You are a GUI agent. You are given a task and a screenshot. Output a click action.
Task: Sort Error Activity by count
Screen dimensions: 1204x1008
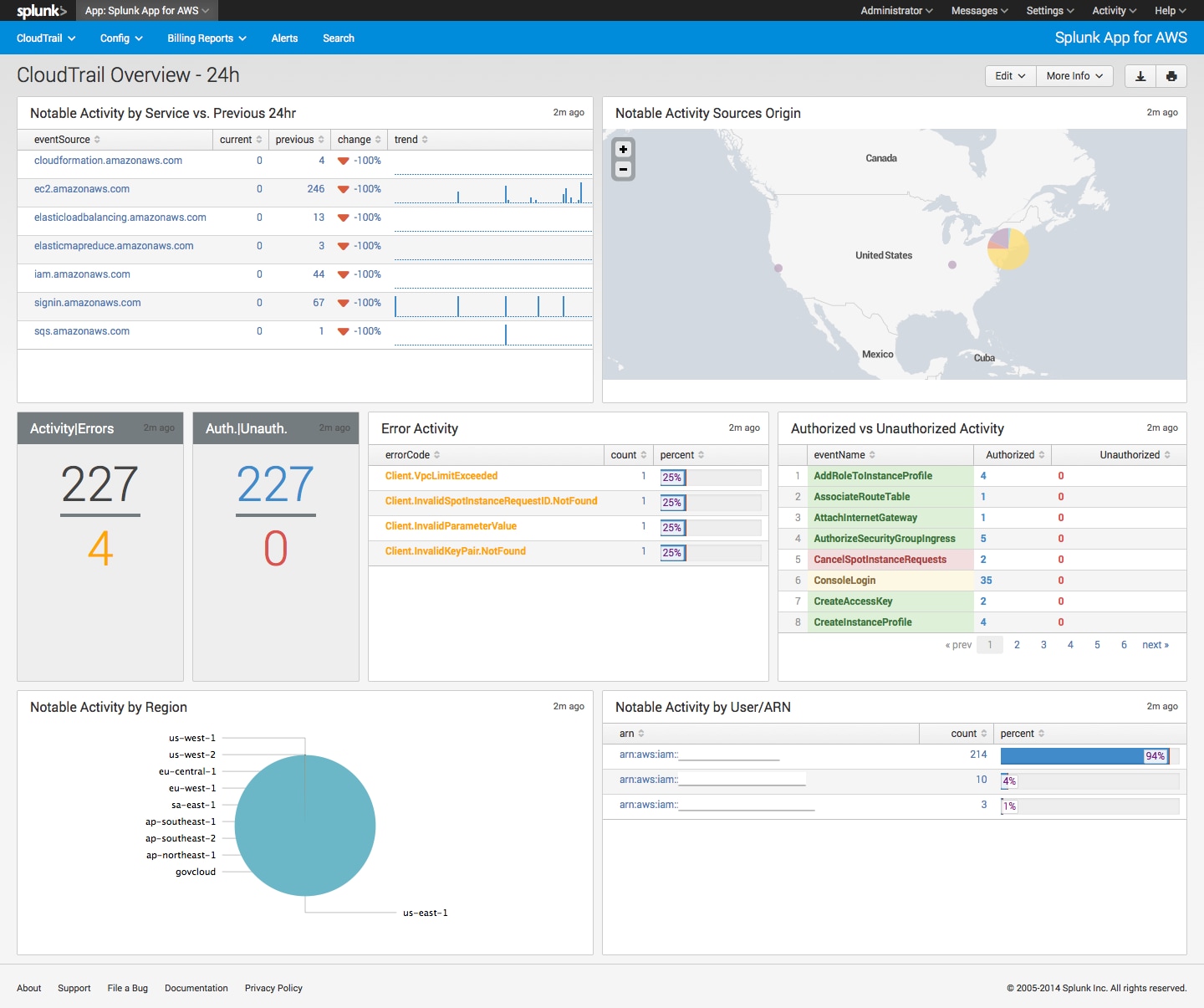click(629, 455)
